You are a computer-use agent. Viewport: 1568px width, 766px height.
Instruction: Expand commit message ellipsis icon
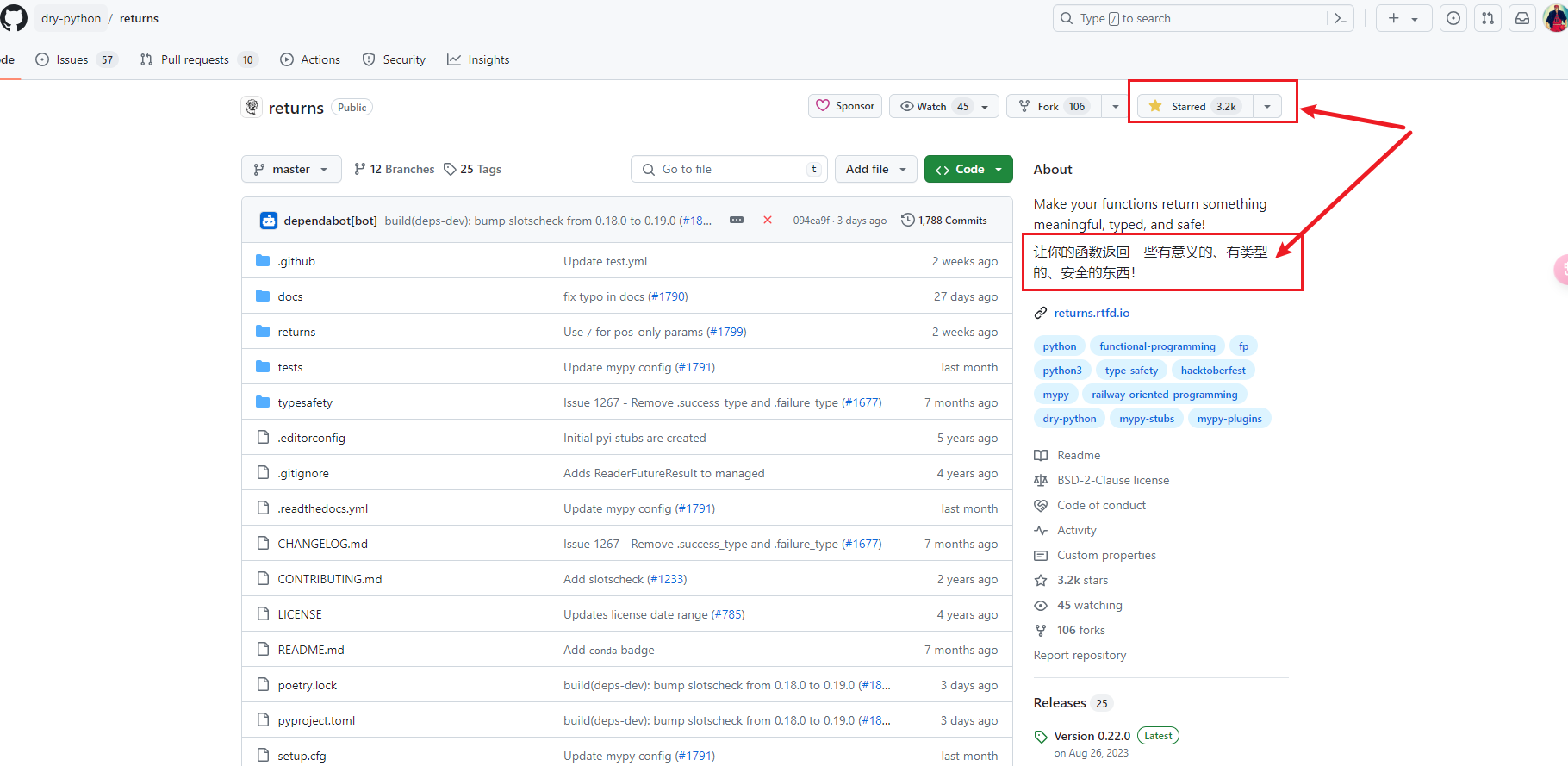737,221
